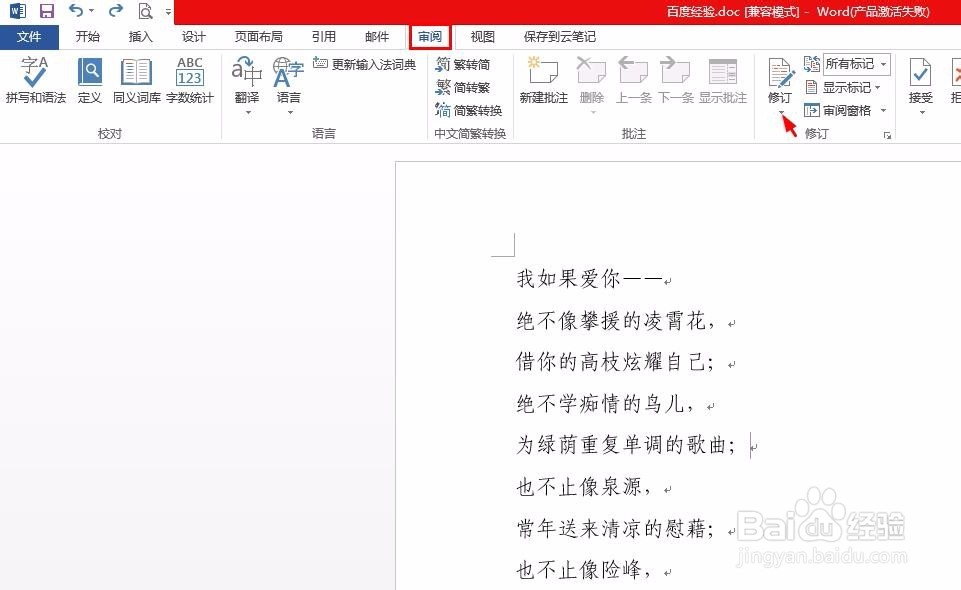Click 繁转简 conversion button
The image size is (961, 590).
click(463, 64)
